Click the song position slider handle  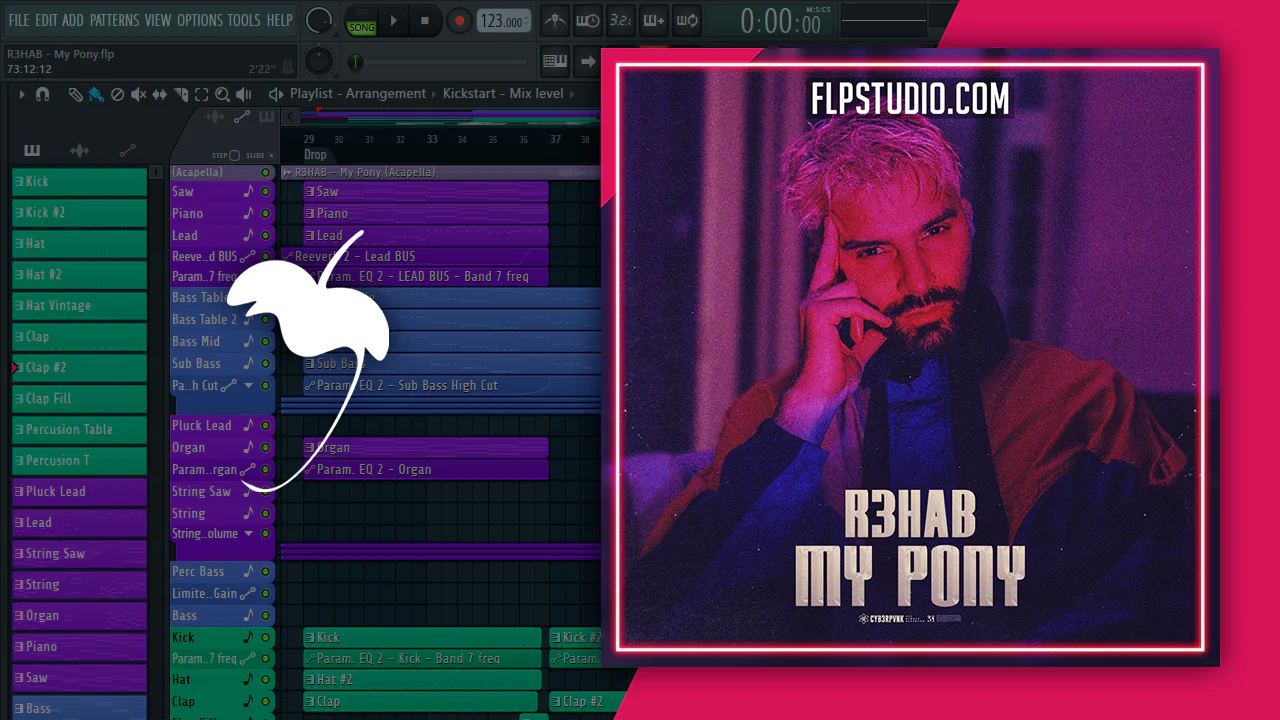(355, 62)
